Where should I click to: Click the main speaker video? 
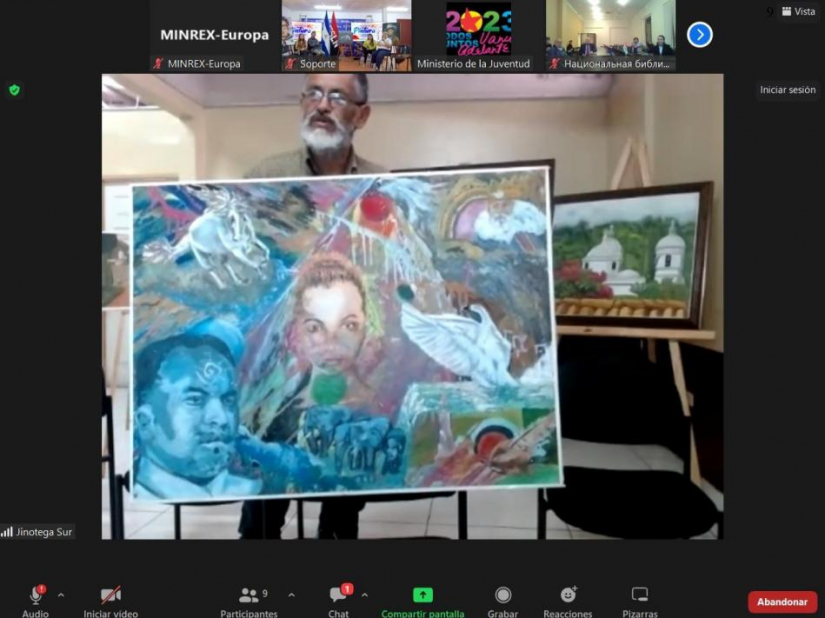pyautogui.click(x=412, y=306)
